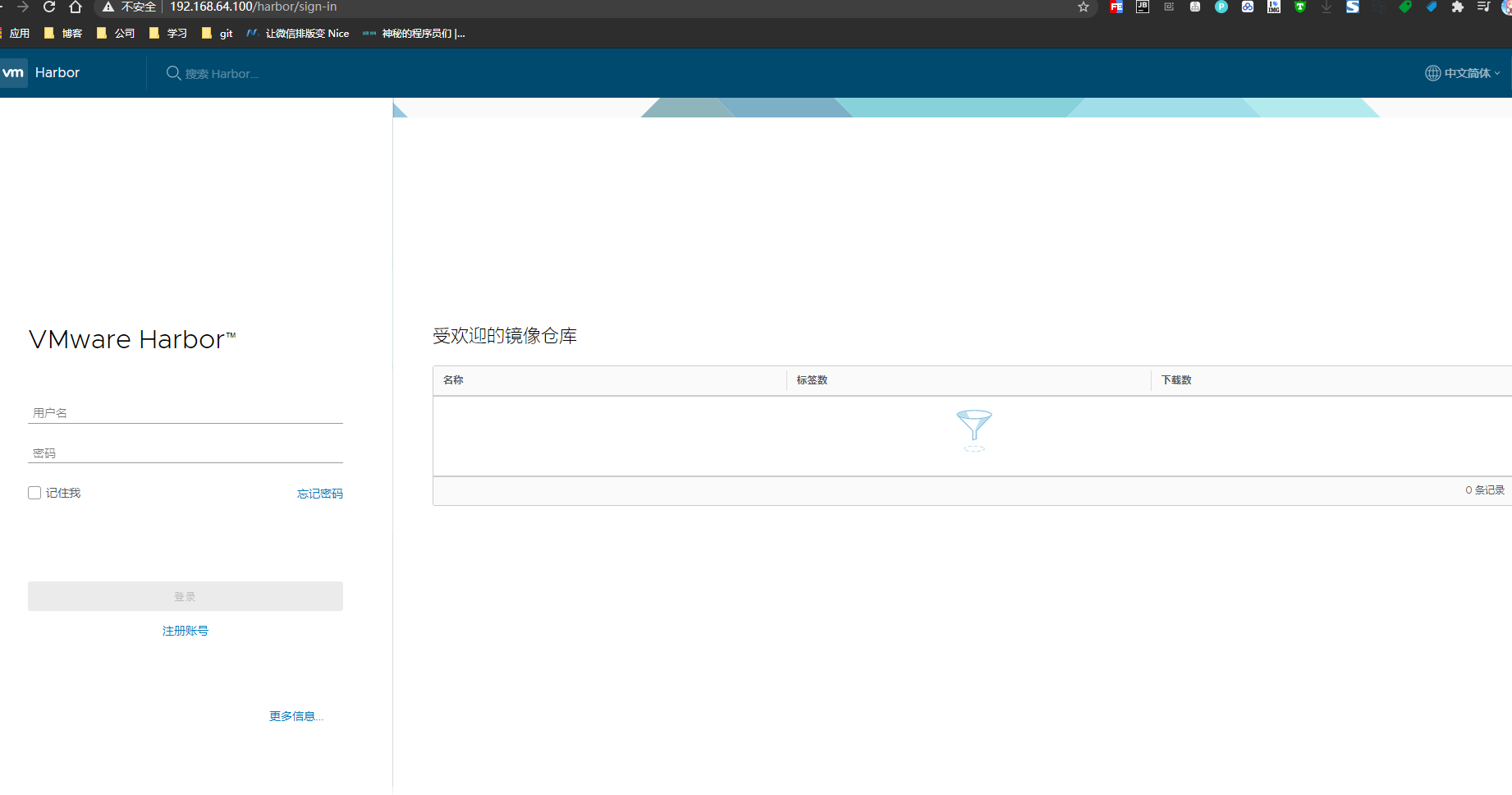Open the 更多信息 more info link
Image resolution: width=1512 pixels, height=795 pixels.
[x=296, y=716]
